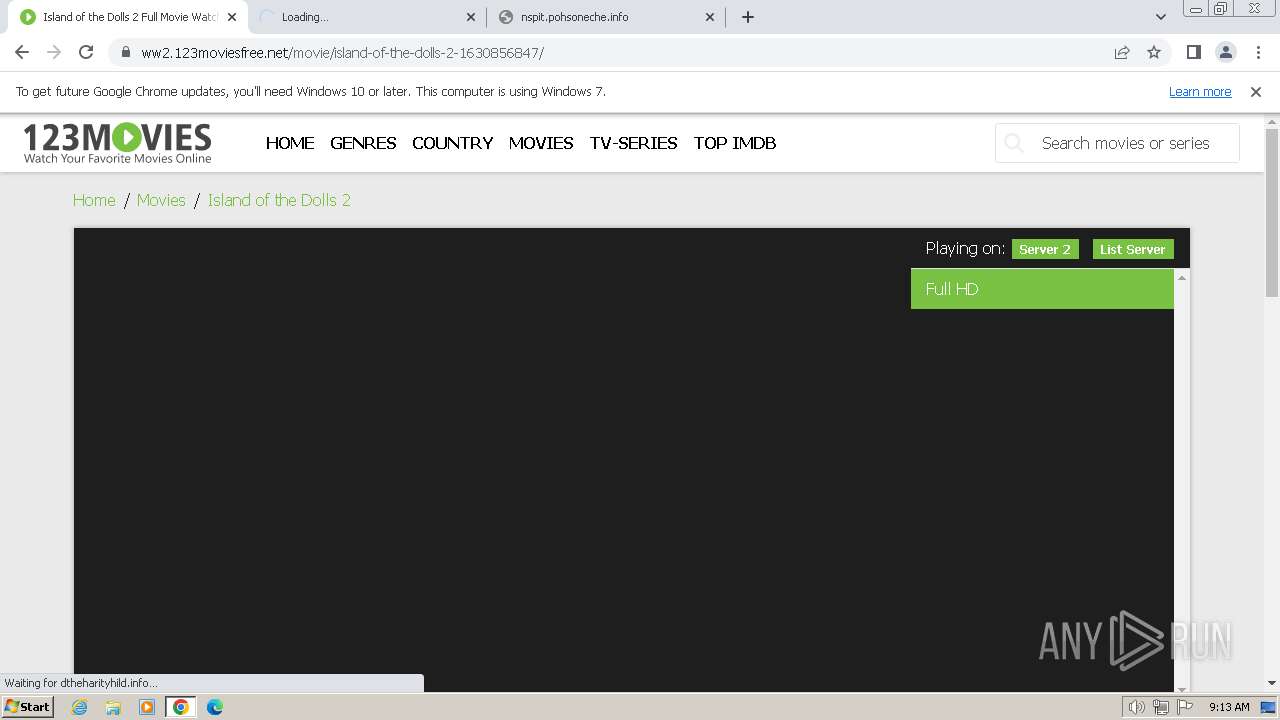This screenshot has width=1280, height=720.
Task: Close the Loading... tab
Action: click(471, 17)
